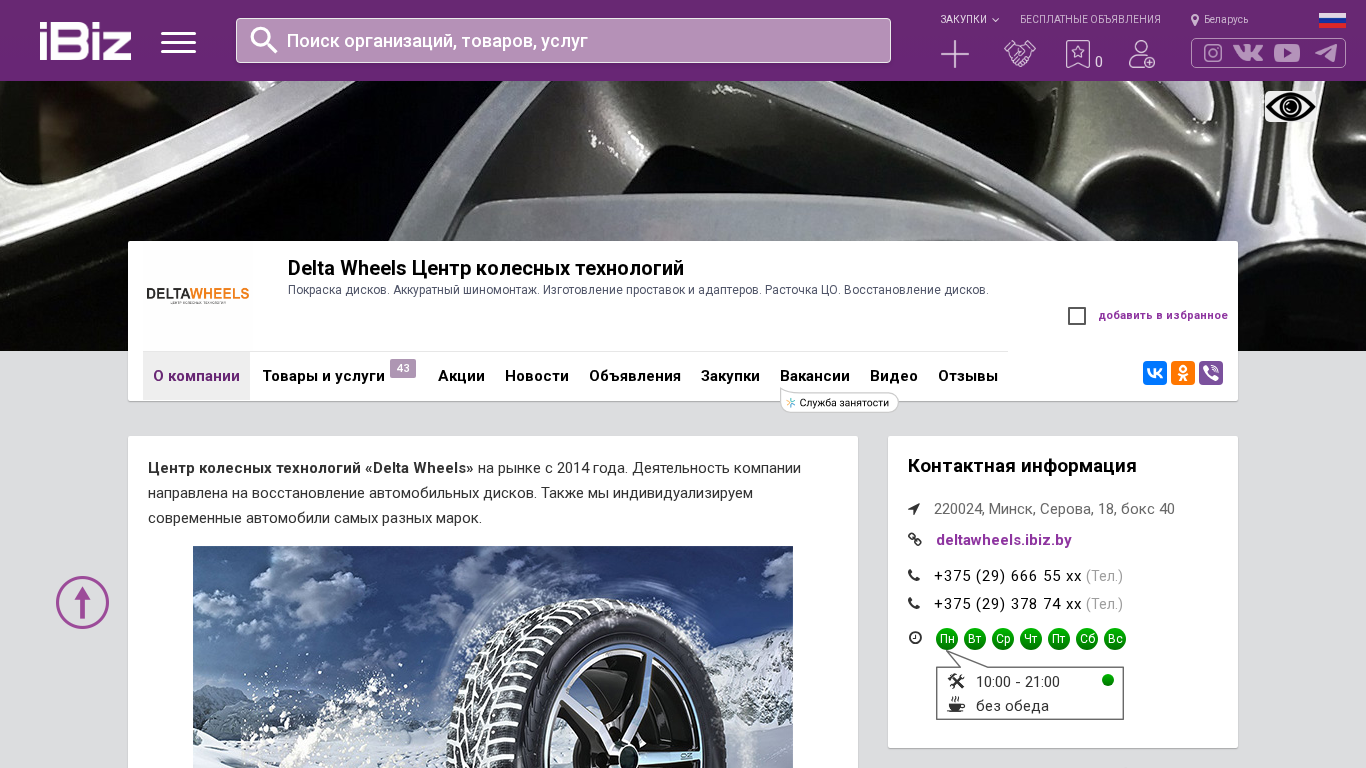
Task: Visit iBiz YouTube channel
Action: pos(1287,53)
